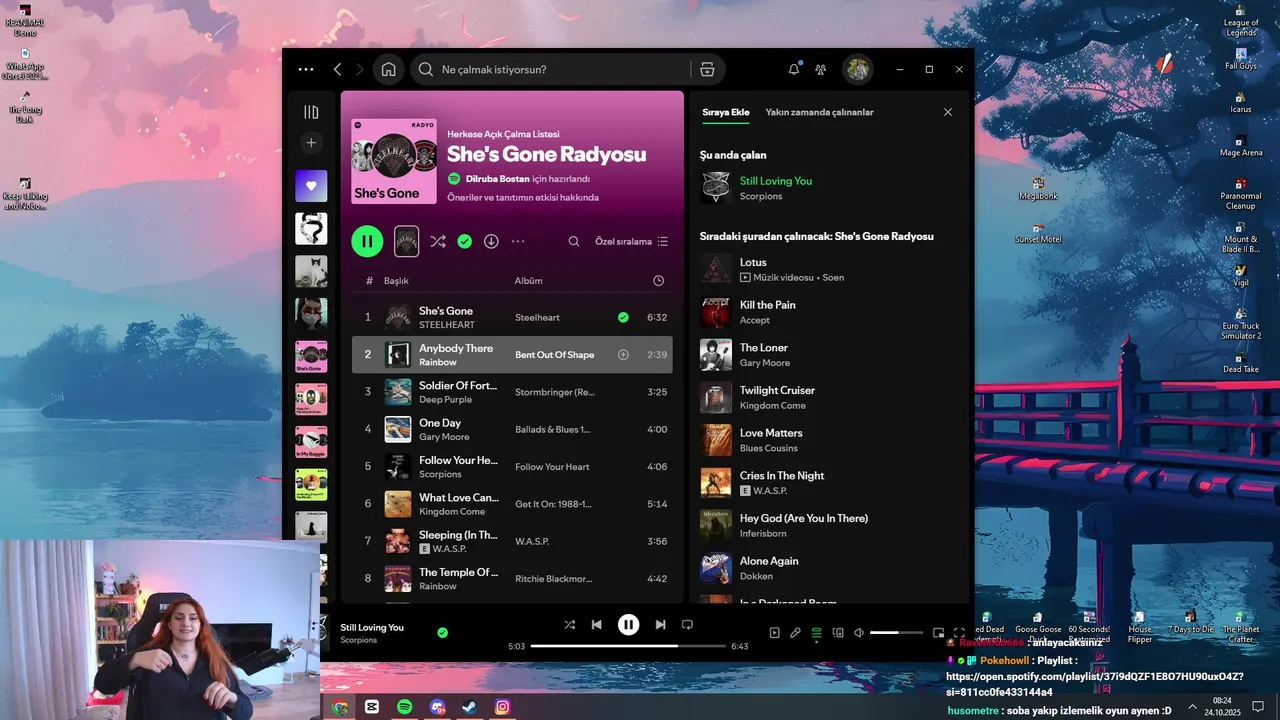Pause playback in the bottom player

(x=628, y=624)
